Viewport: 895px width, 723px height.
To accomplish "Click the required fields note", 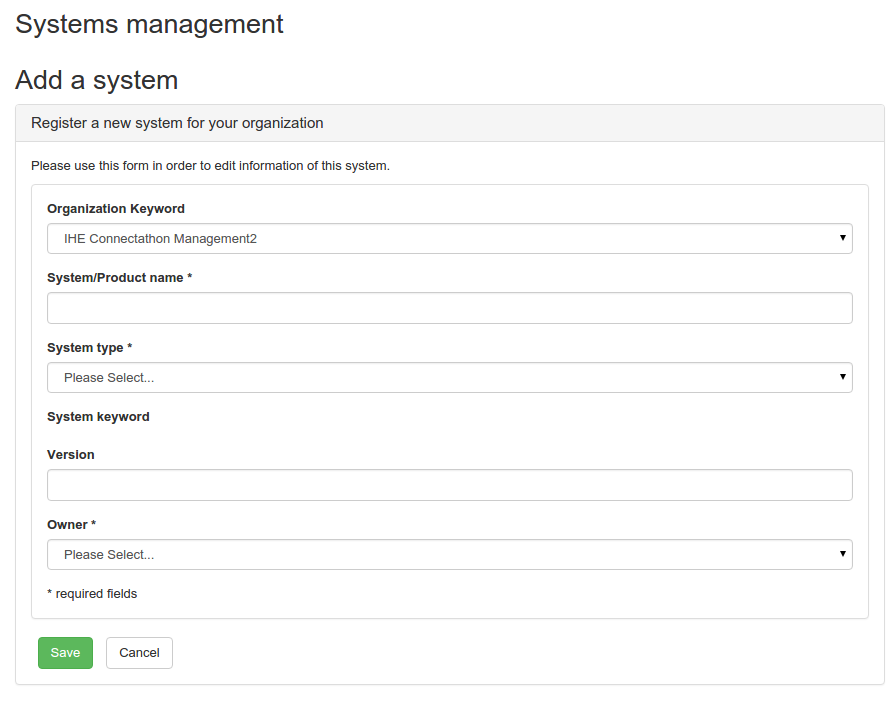I will 92,593.
